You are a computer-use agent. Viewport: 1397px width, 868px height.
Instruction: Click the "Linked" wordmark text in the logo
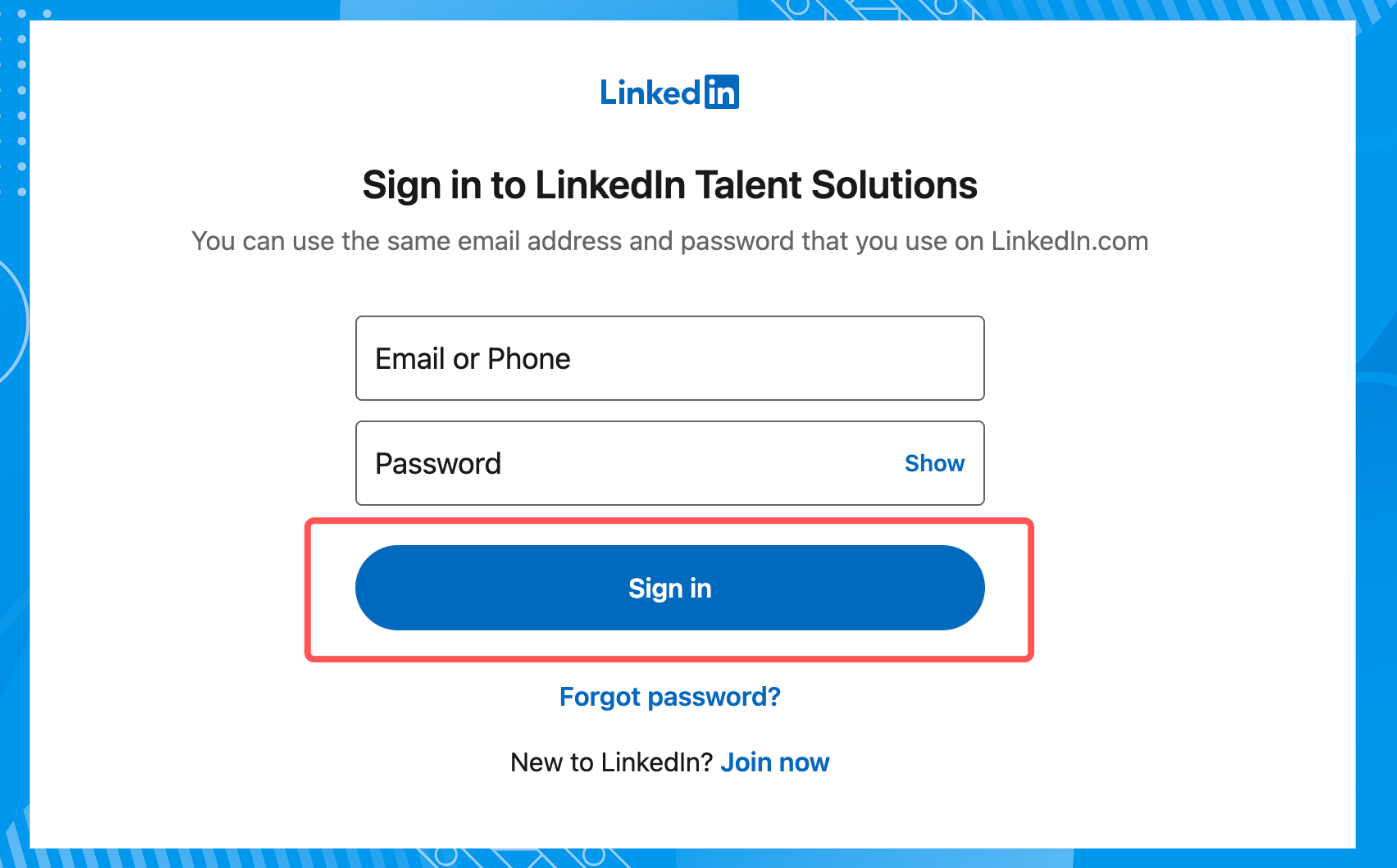[651, 92]
